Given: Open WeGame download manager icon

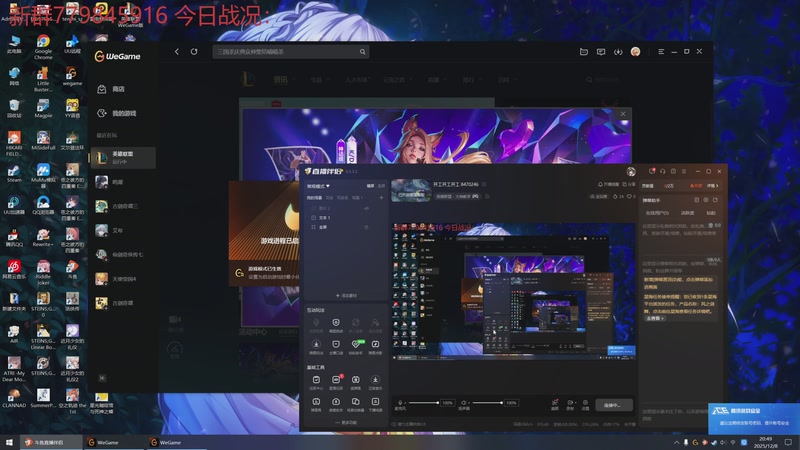Looking at the screenshot, I should pyautogui.click(x=618, y=52).
